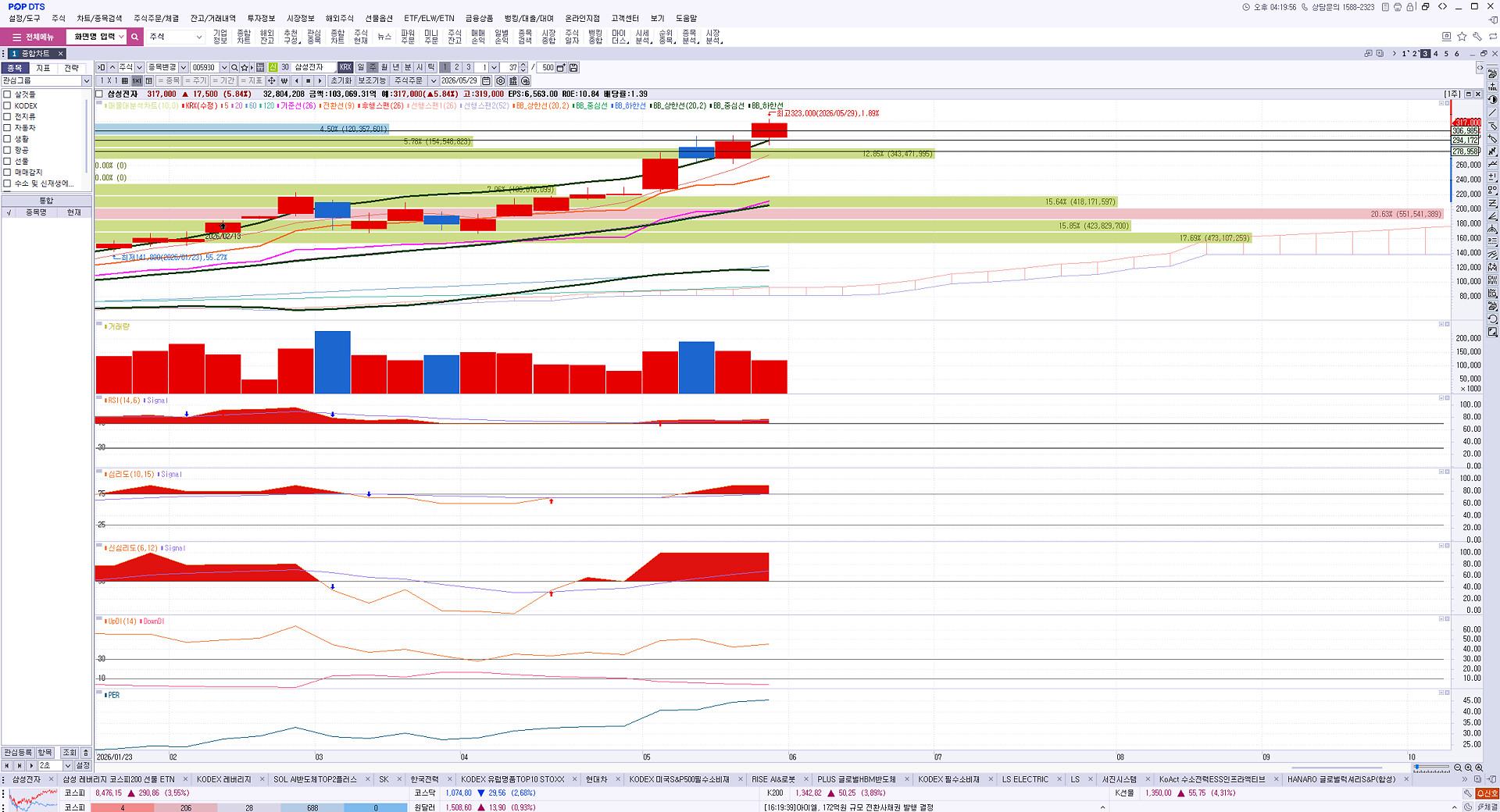The image size is (1500, 812).
Task: Toggle the 삼성전자 chart title checkbox
Action: point(99,94)
